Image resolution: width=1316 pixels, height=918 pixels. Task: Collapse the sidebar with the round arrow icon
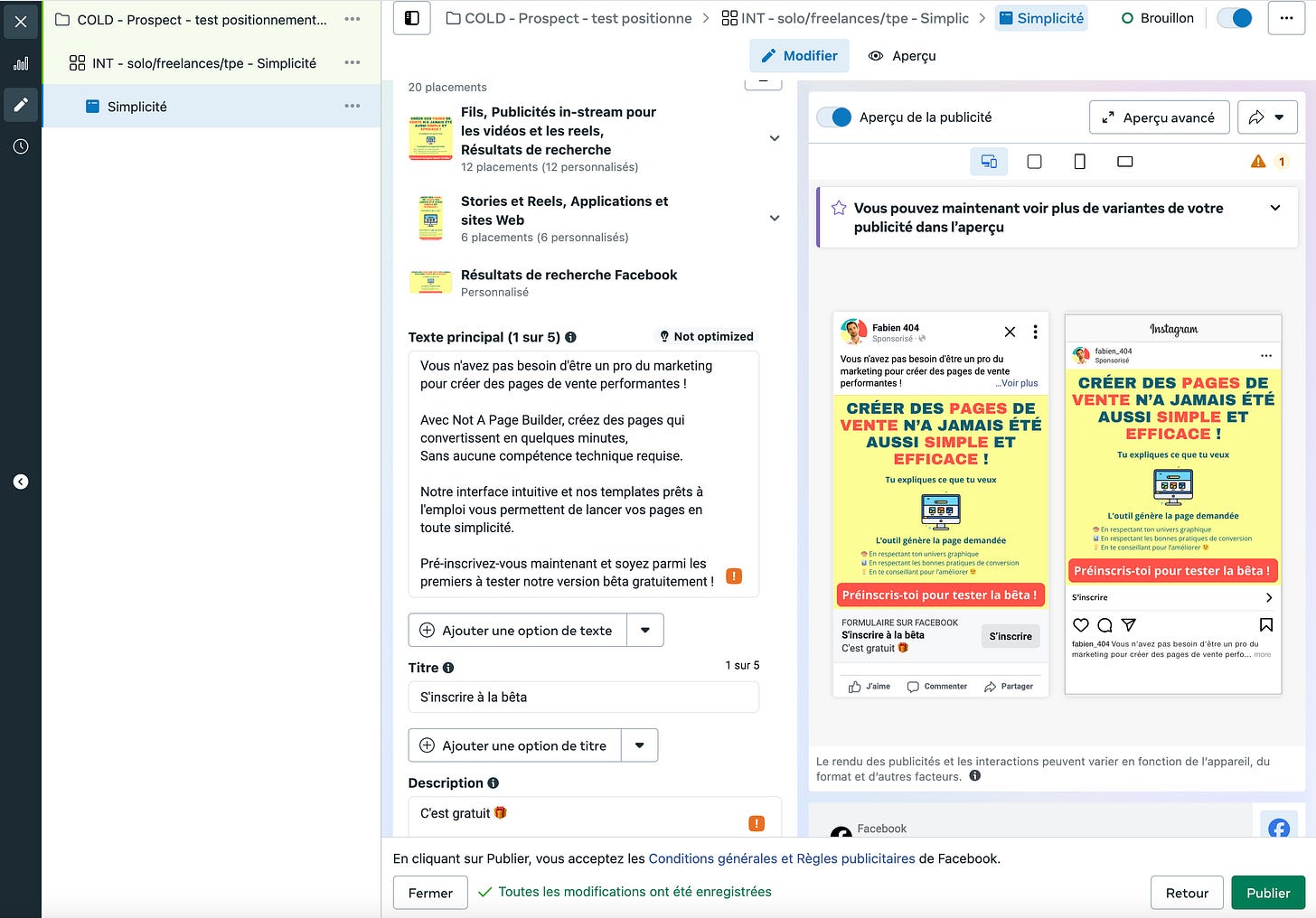21,482
